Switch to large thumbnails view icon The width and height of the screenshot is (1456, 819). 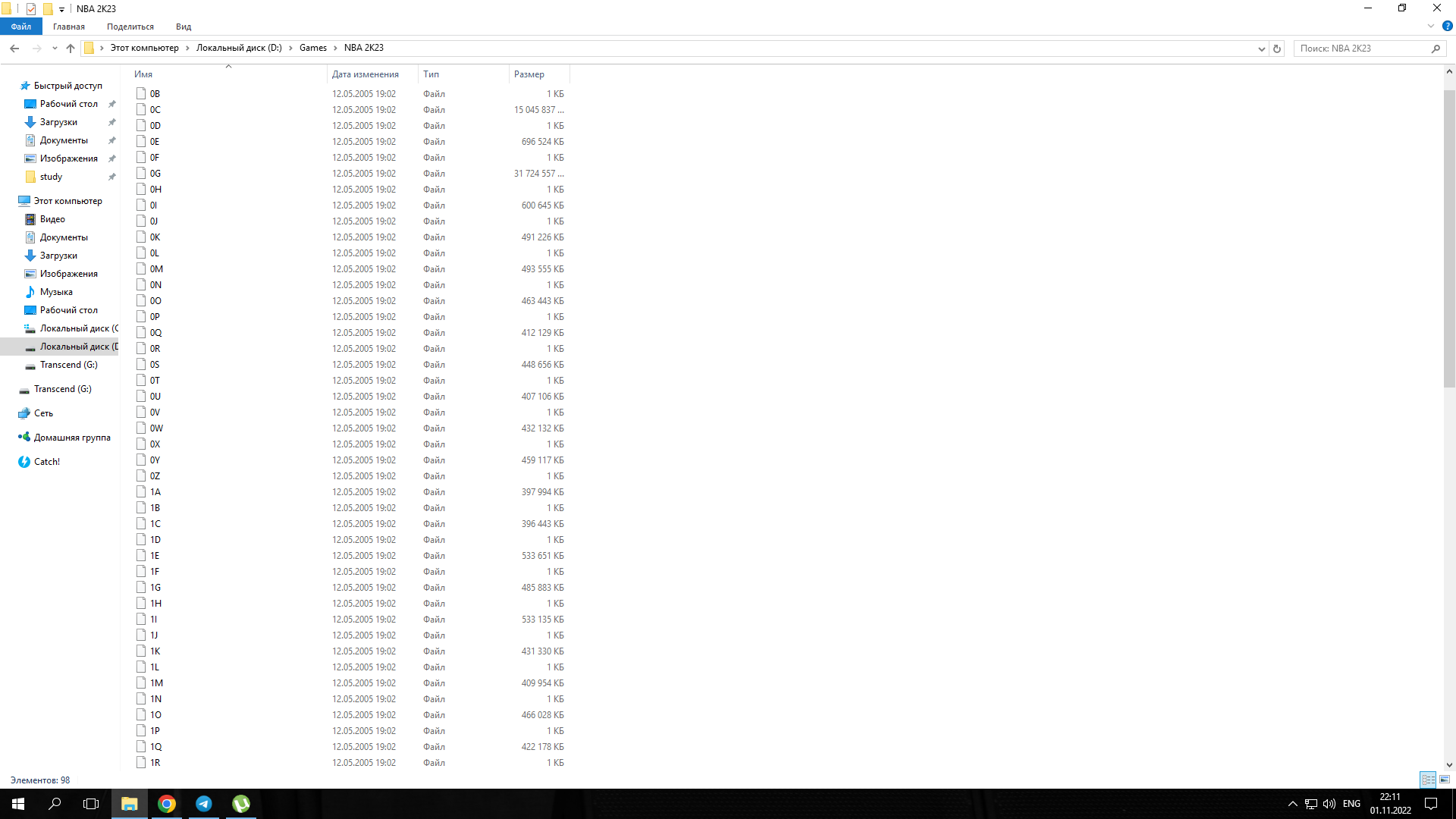(1445, 780)
